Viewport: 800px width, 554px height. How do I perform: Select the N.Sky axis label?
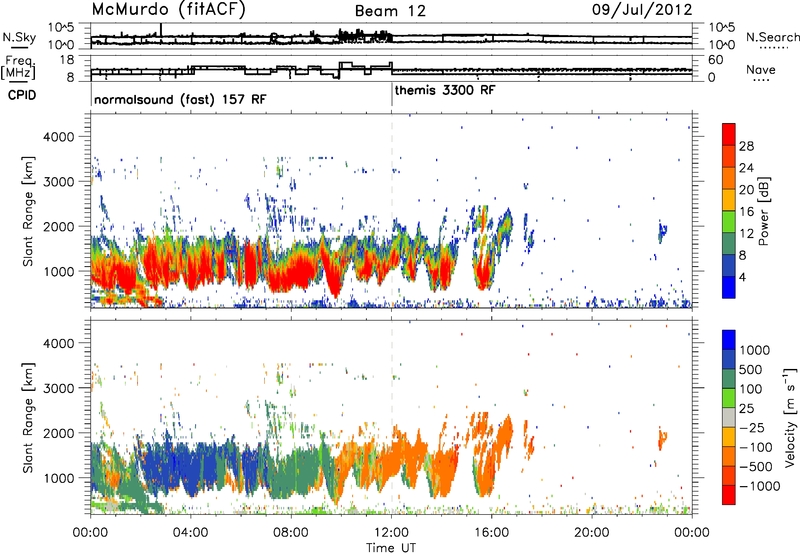19,37
